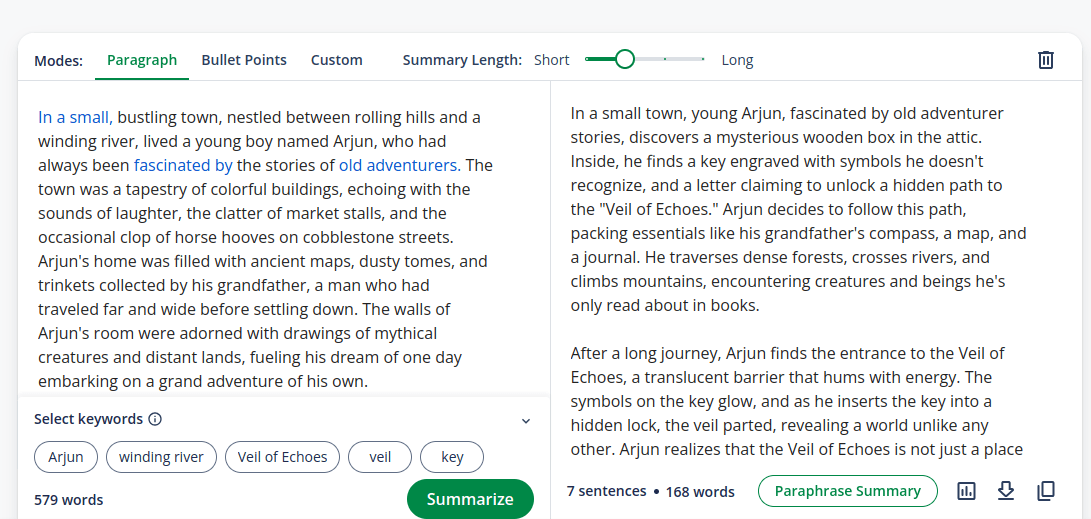Screen dimensions: 1091x519
Task: Switch to Bullet Points mode
Action: (244, 60)
